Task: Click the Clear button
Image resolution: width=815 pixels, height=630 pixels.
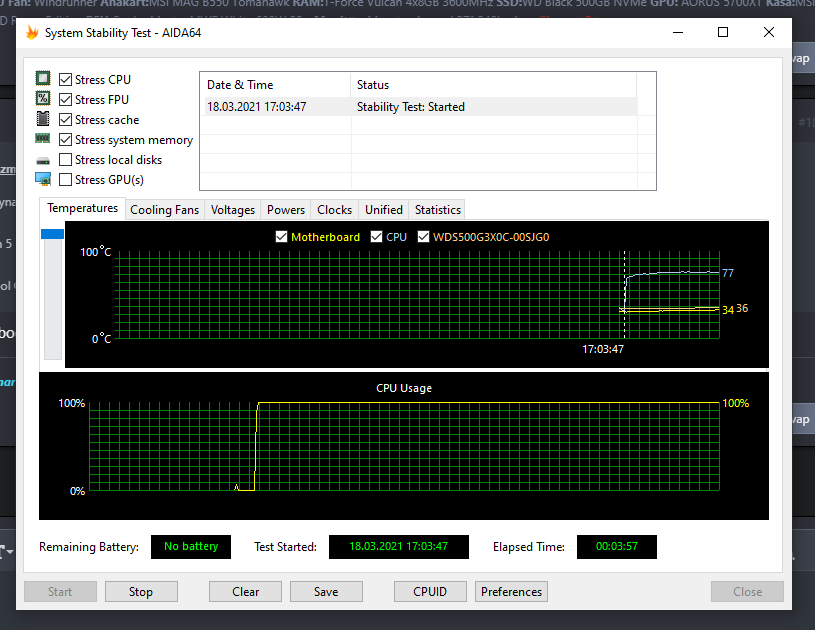Action: coord(245,592)
